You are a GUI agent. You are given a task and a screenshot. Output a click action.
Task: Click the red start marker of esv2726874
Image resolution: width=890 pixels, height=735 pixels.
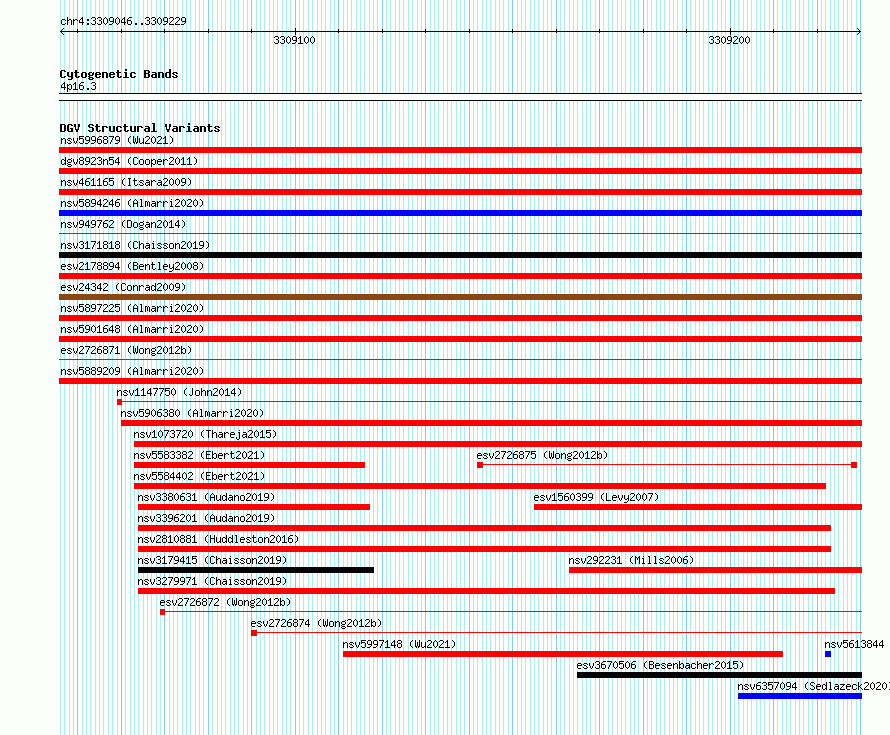click(254, 633)
